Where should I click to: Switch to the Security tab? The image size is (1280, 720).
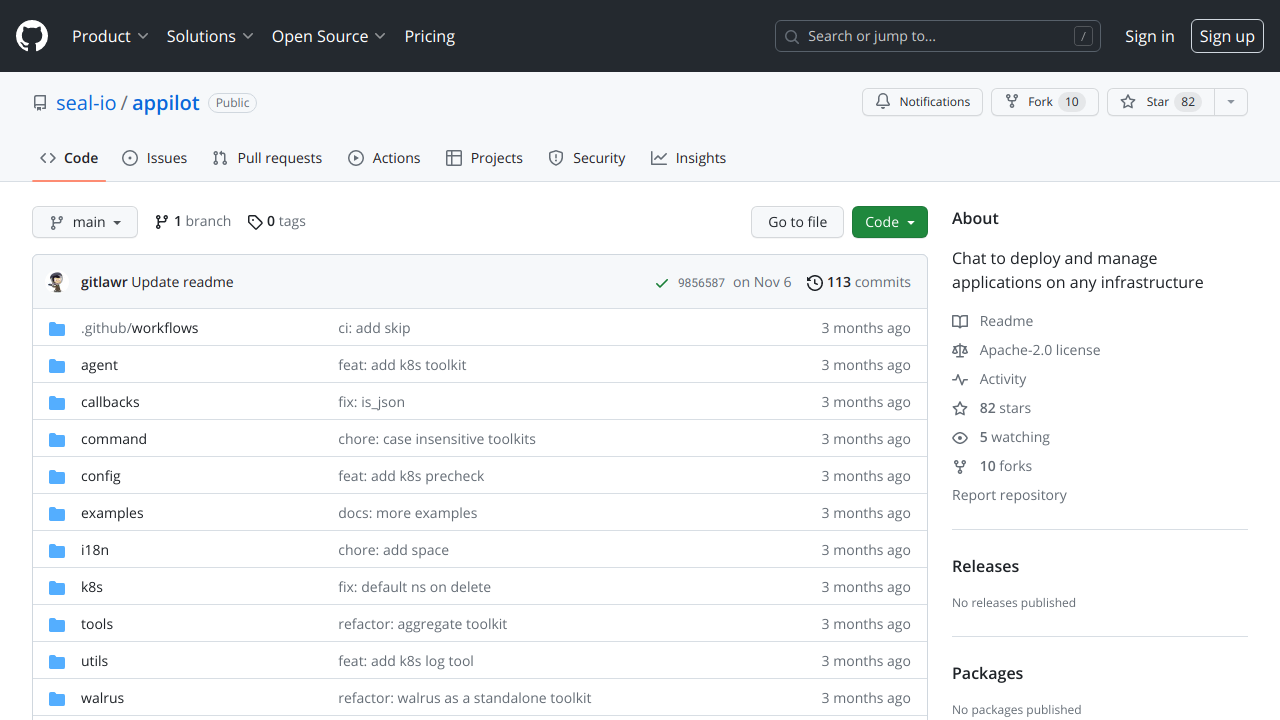(x=587, y=158)
